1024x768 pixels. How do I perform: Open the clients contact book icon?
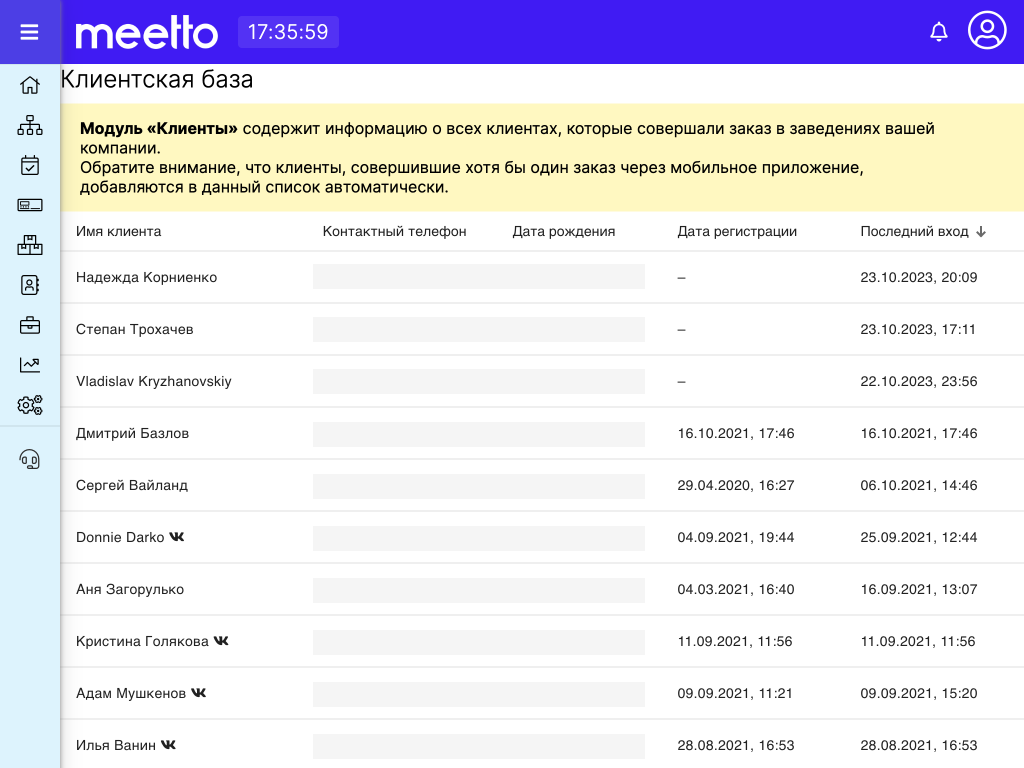pos(30,285)
